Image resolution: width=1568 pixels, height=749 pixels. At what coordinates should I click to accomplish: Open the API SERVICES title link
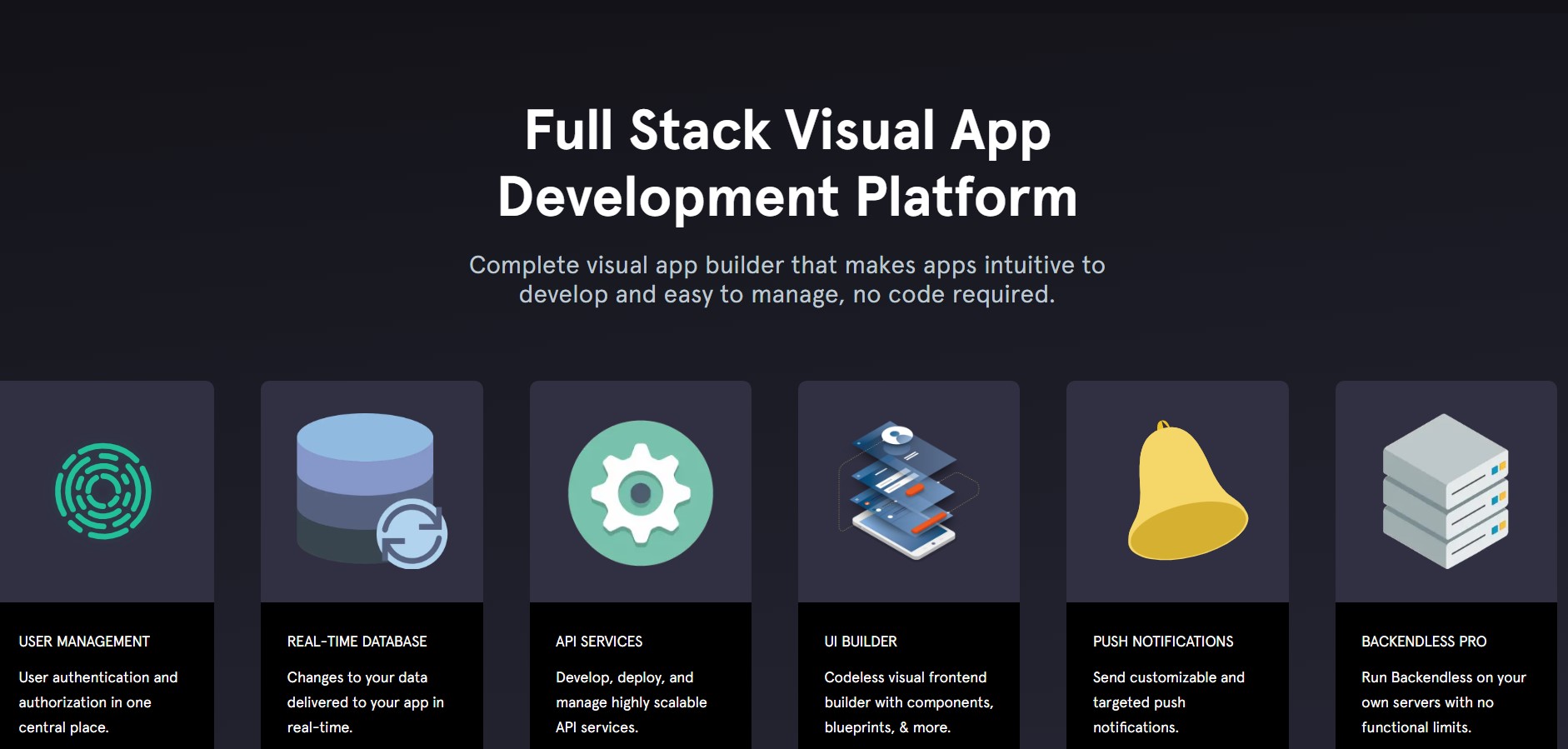(x=599, y=642)
